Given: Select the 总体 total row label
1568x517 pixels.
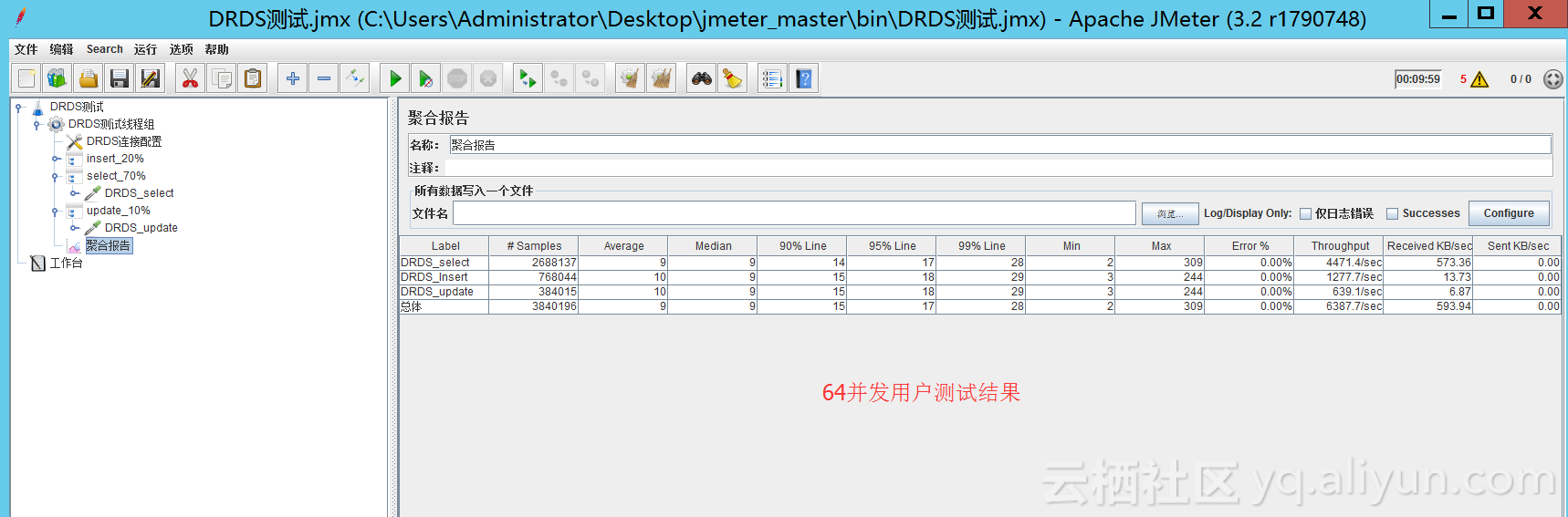Looking at the screenshot, I should click(412, 306).
